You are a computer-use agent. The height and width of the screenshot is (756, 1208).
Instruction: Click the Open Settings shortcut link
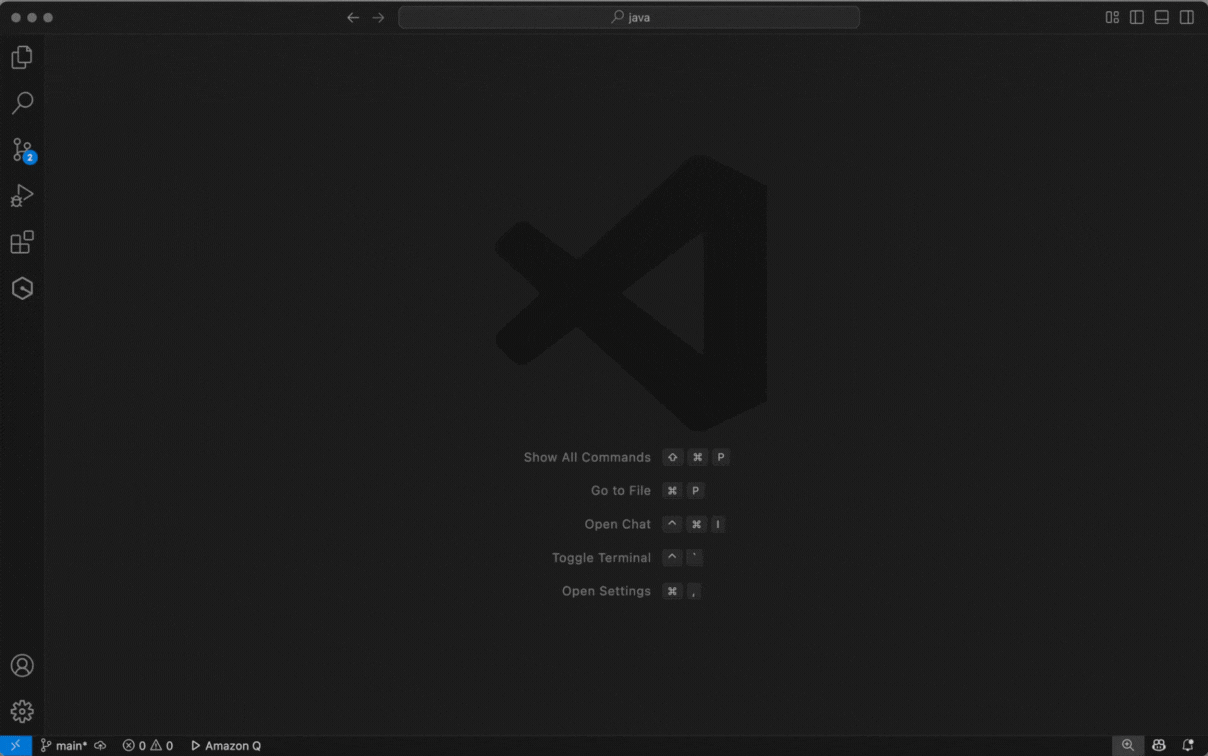[x=605, y=591]
